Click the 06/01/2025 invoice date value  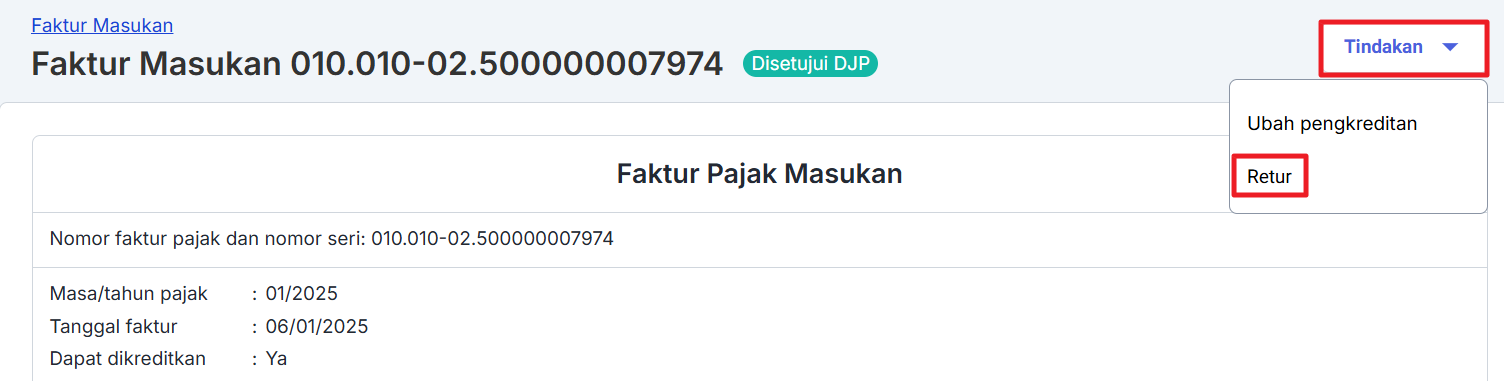(x=317, y=326)
